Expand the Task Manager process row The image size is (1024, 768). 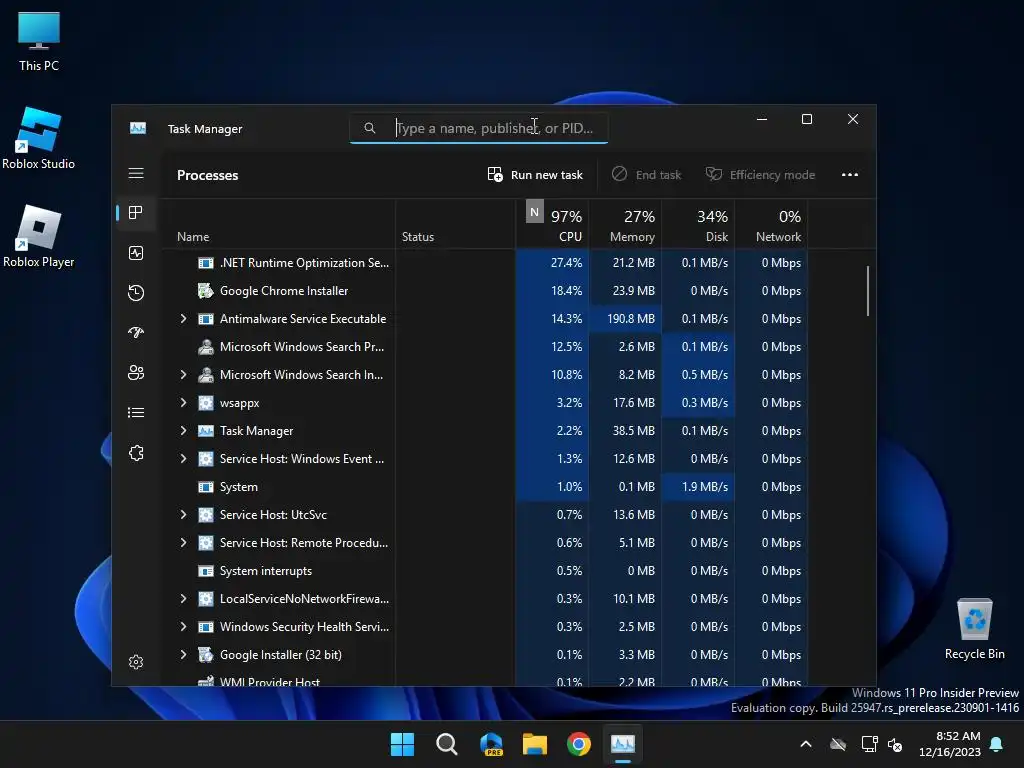184,430
